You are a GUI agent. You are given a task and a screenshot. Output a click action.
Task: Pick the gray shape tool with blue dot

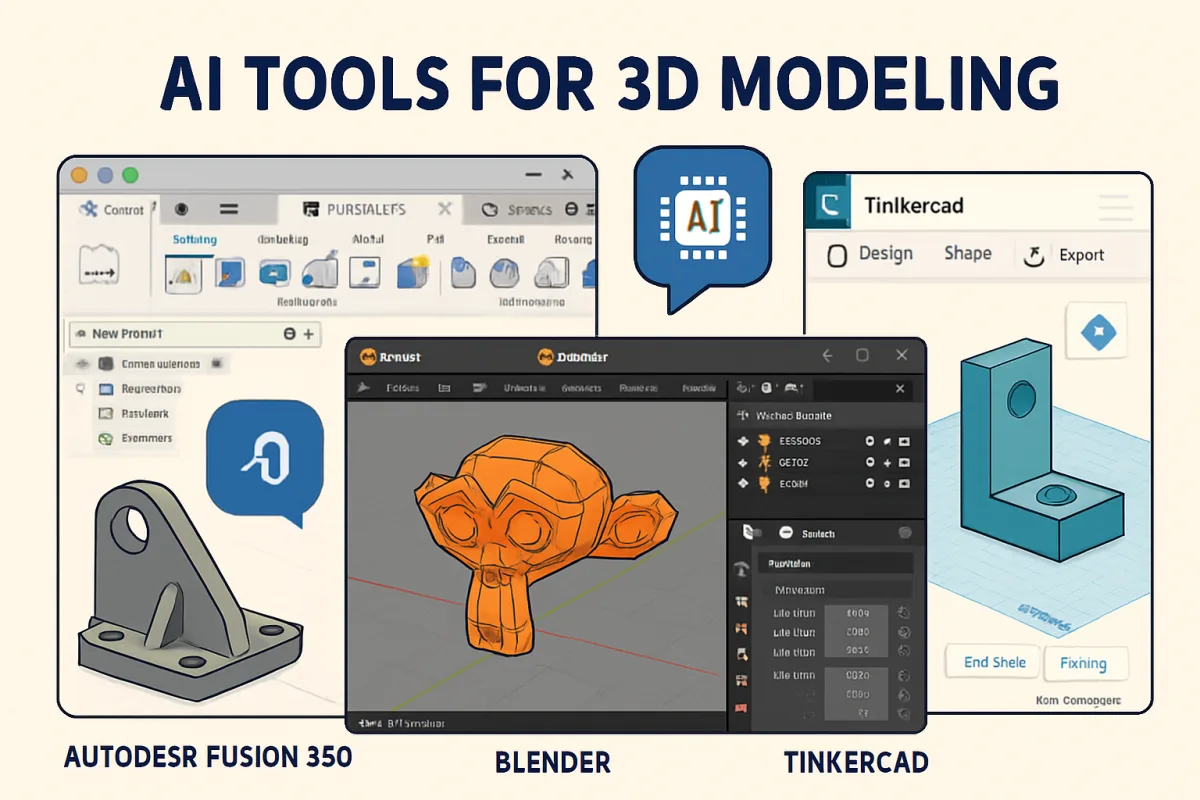click(320, 273)
